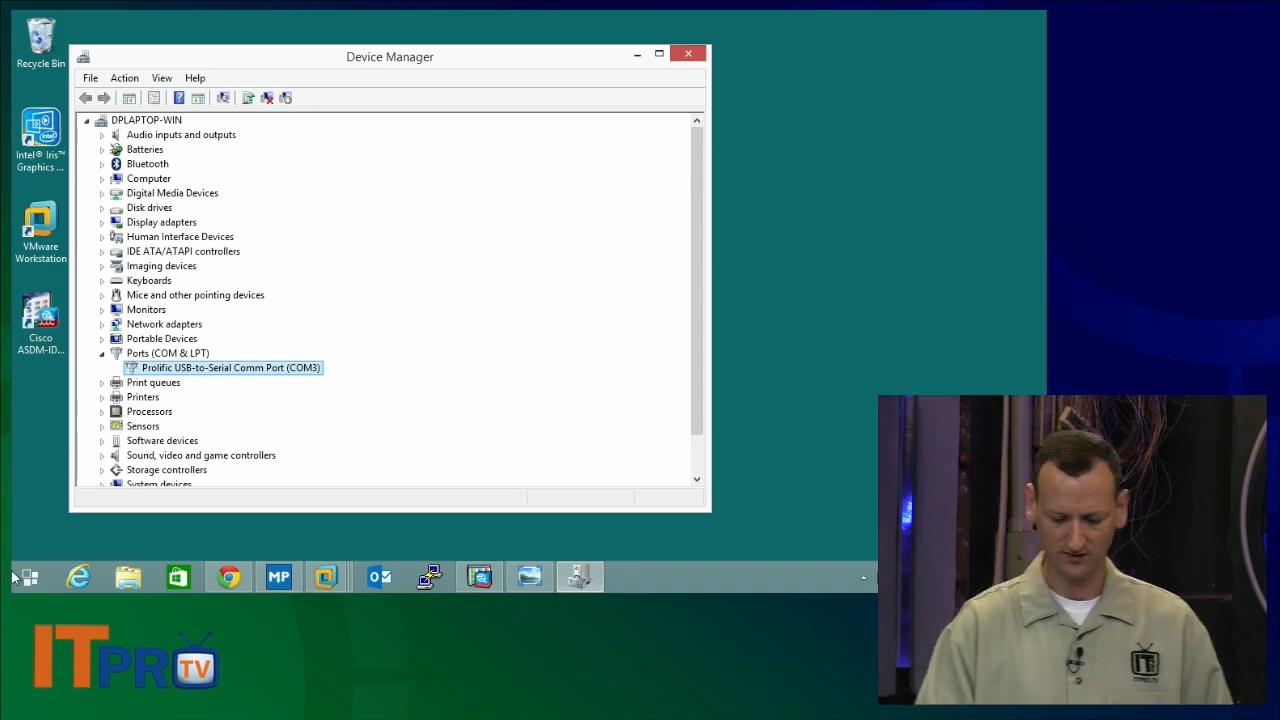Toggle the Show/Hide Action Pane toolbar icon
Viewport: 1280px width, 720px height.
[x=198, y=98]
